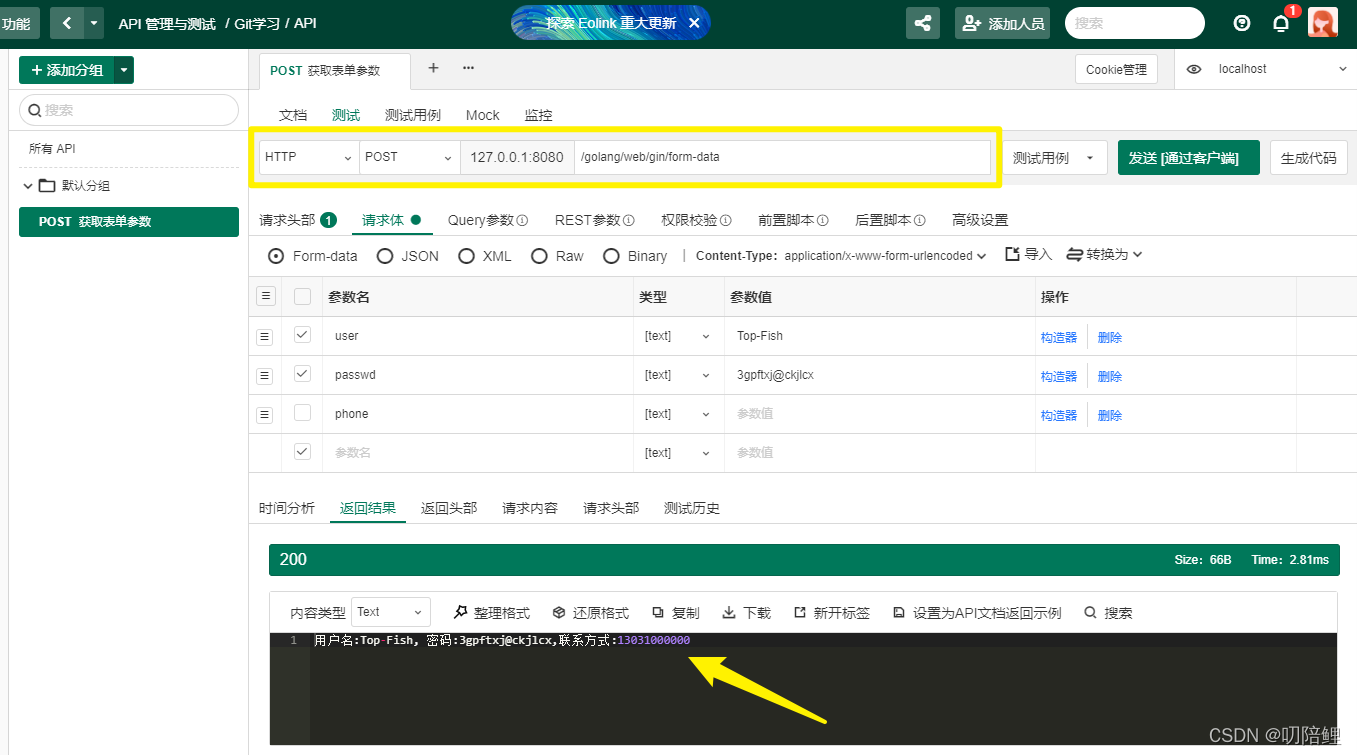Click drag handle icon of phone row
The width and height of the screenshot is (1357, 755).
point(265,415)
